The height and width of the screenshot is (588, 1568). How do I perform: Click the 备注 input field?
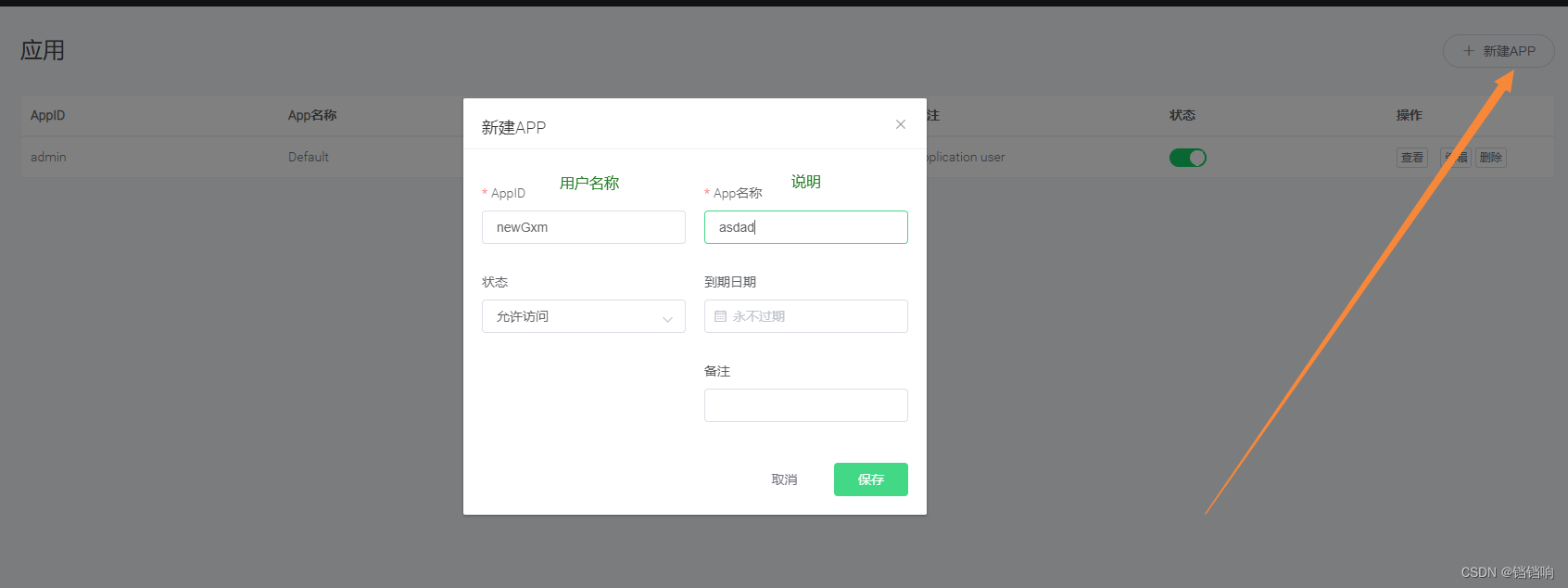pyautogui.click(x=806, y=405)
